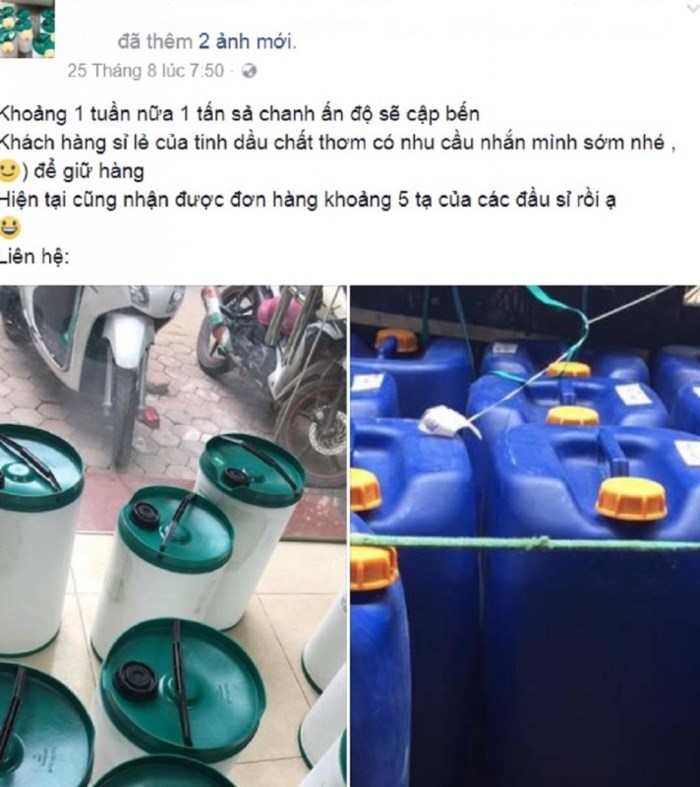Click the large orange cap in blue cans photo
Image resolution: width=700 pixels, height=787 pixels.
(x=632, y=499)
